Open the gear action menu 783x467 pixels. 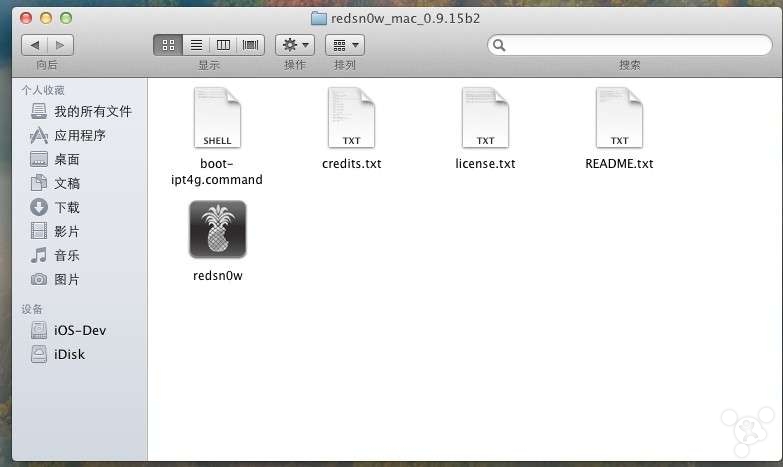click(295, 45)
